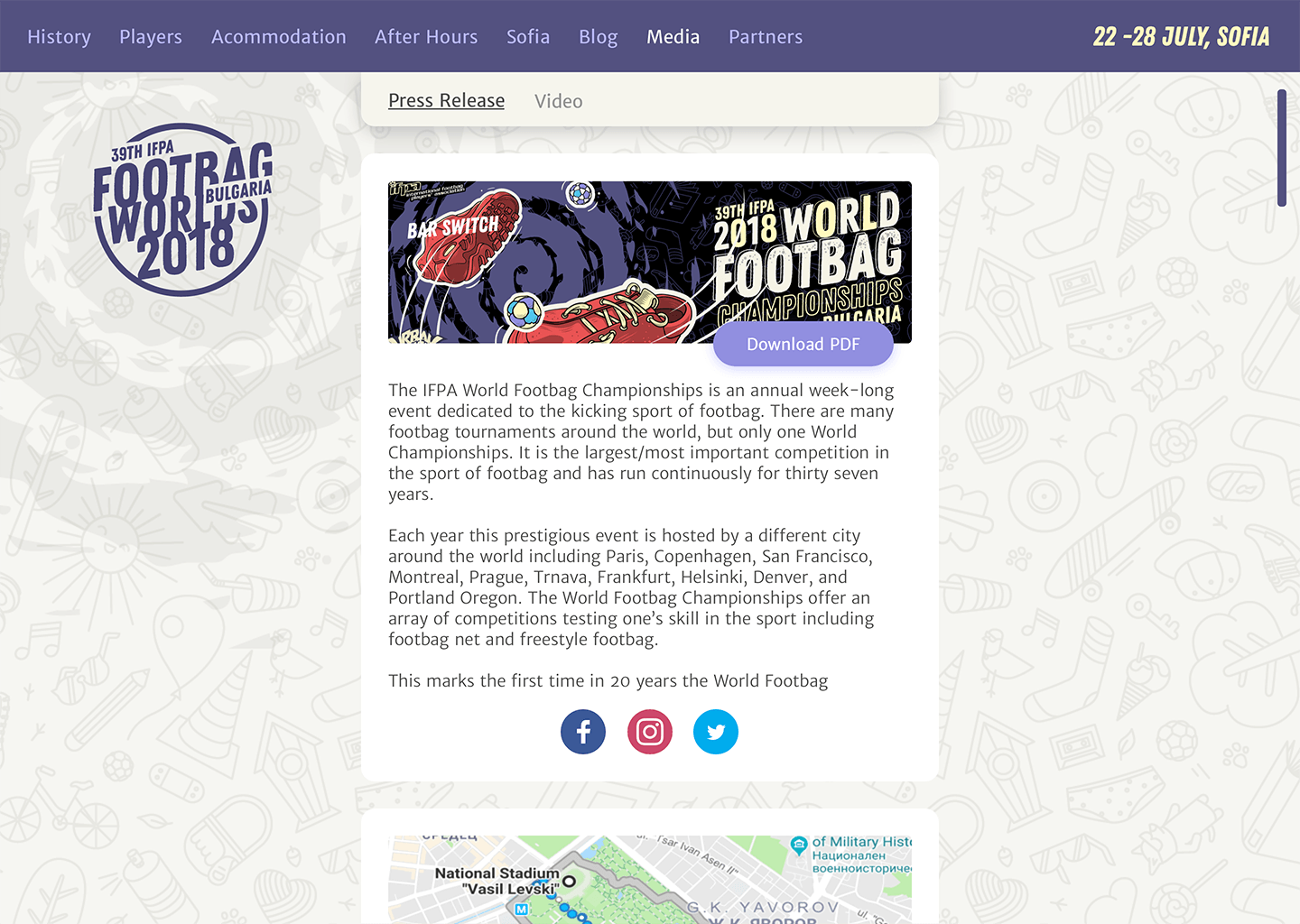Open the Twitter social icon
Image resolution: width=1300 pixels, height=924 pixels.
[x=716, y=732]
